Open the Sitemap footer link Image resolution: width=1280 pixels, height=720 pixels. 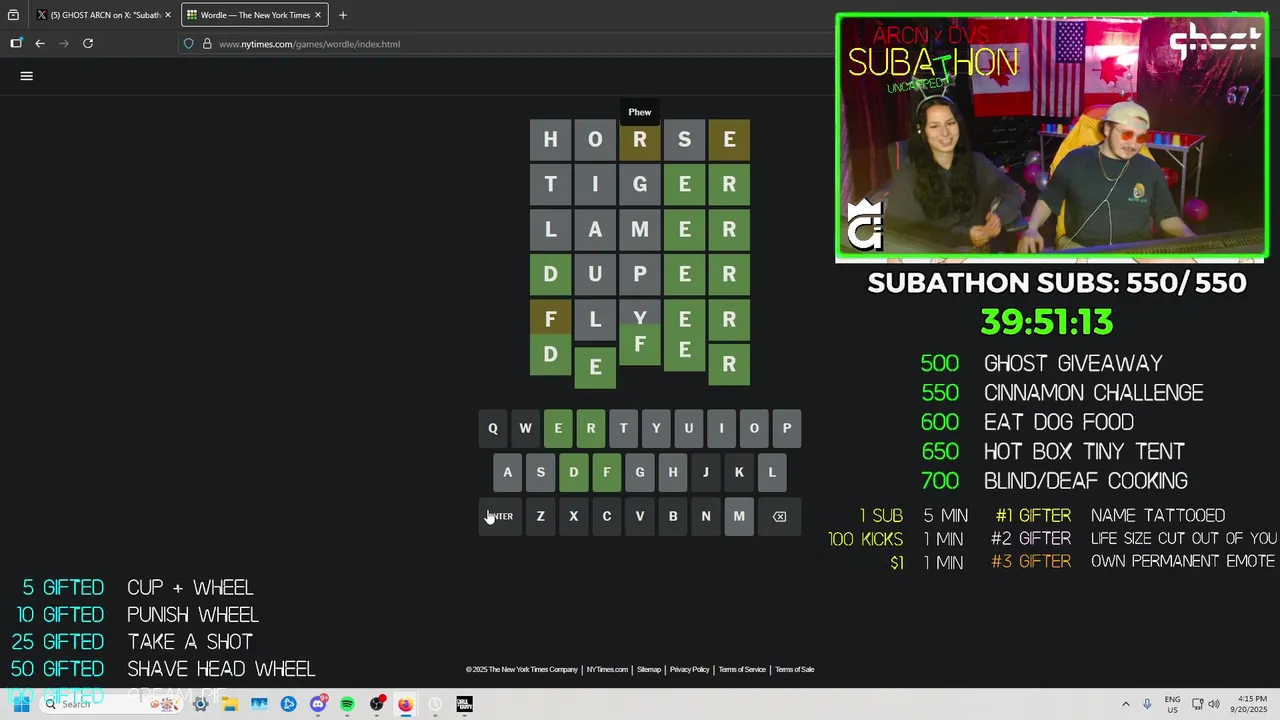[x=649, y=670]
